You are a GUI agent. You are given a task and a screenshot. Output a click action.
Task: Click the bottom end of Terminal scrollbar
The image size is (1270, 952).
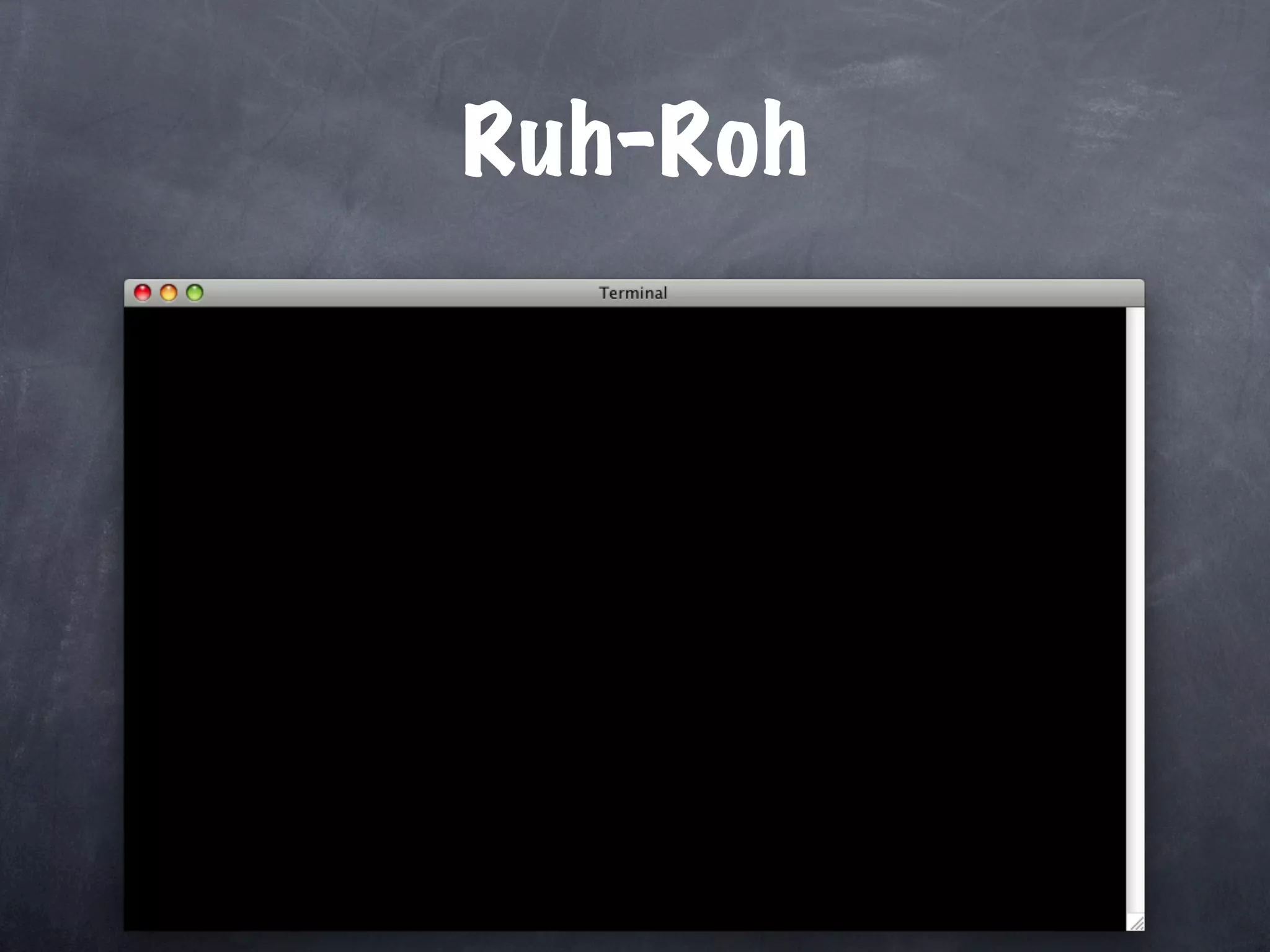pos(1135,905)
